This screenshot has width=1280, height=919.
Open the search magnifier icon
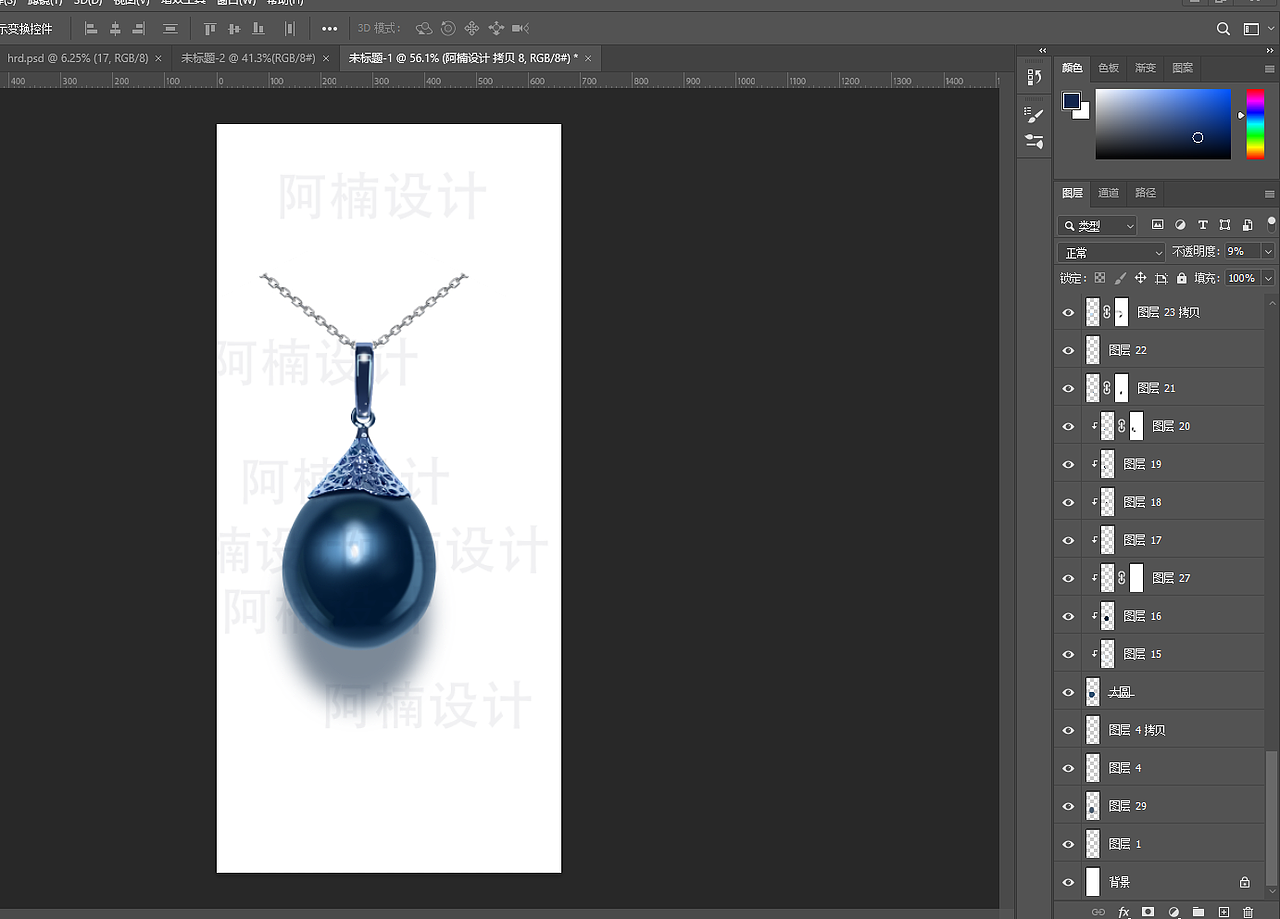(x=1223, y=29)
